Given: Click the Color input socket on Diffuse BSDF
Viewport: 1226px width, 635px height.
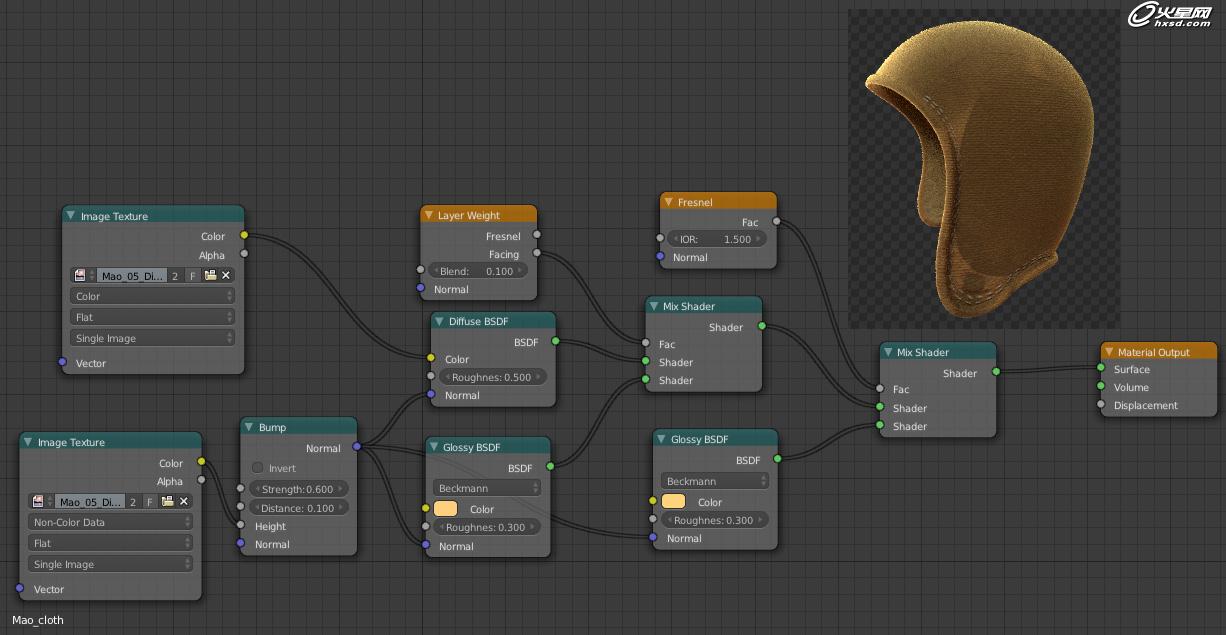Looking at the screenshot, I should tap(431, 358).
